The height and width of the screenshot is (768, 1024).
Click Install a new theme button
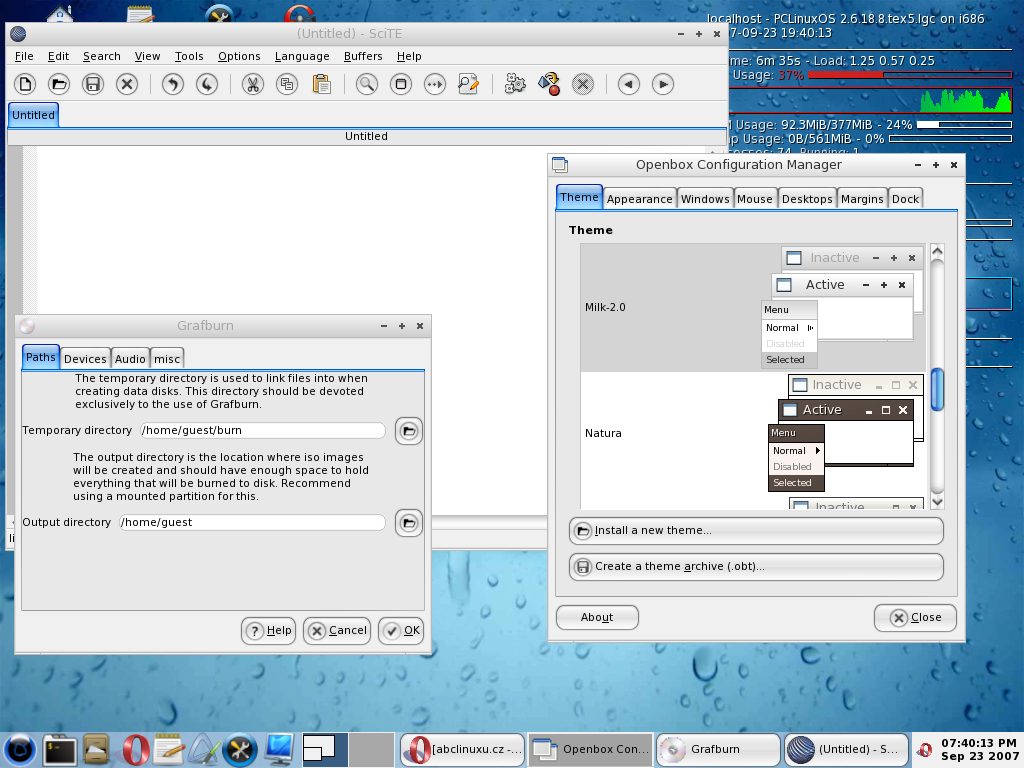[x=756, y=531]
